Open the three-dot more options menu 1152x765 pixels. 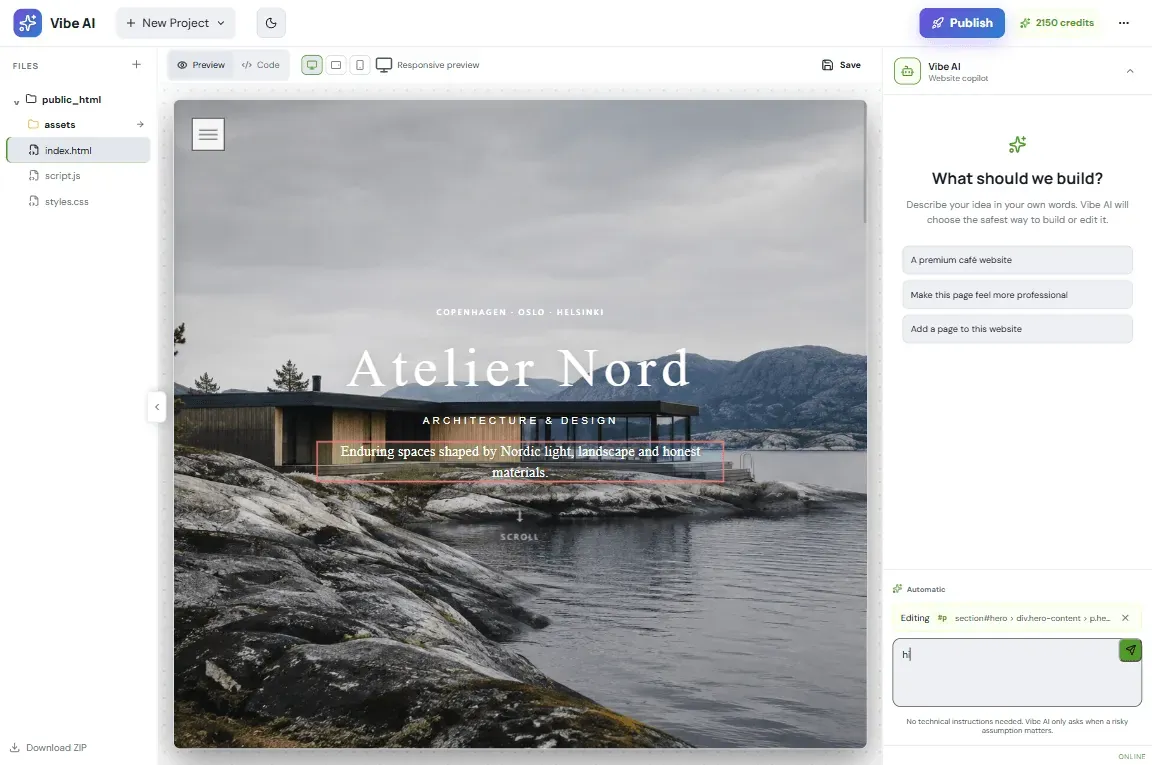[x=1123, y=23]
